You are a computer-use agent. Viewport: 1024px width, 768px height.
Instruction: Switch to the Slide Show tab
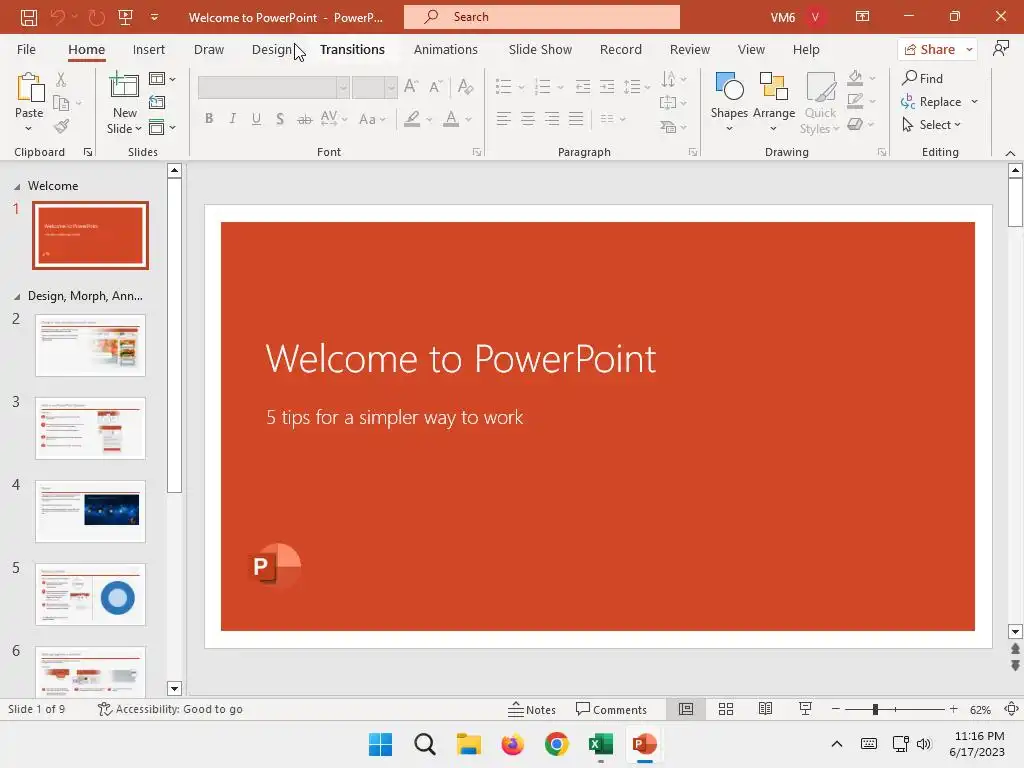pos(540,50)
